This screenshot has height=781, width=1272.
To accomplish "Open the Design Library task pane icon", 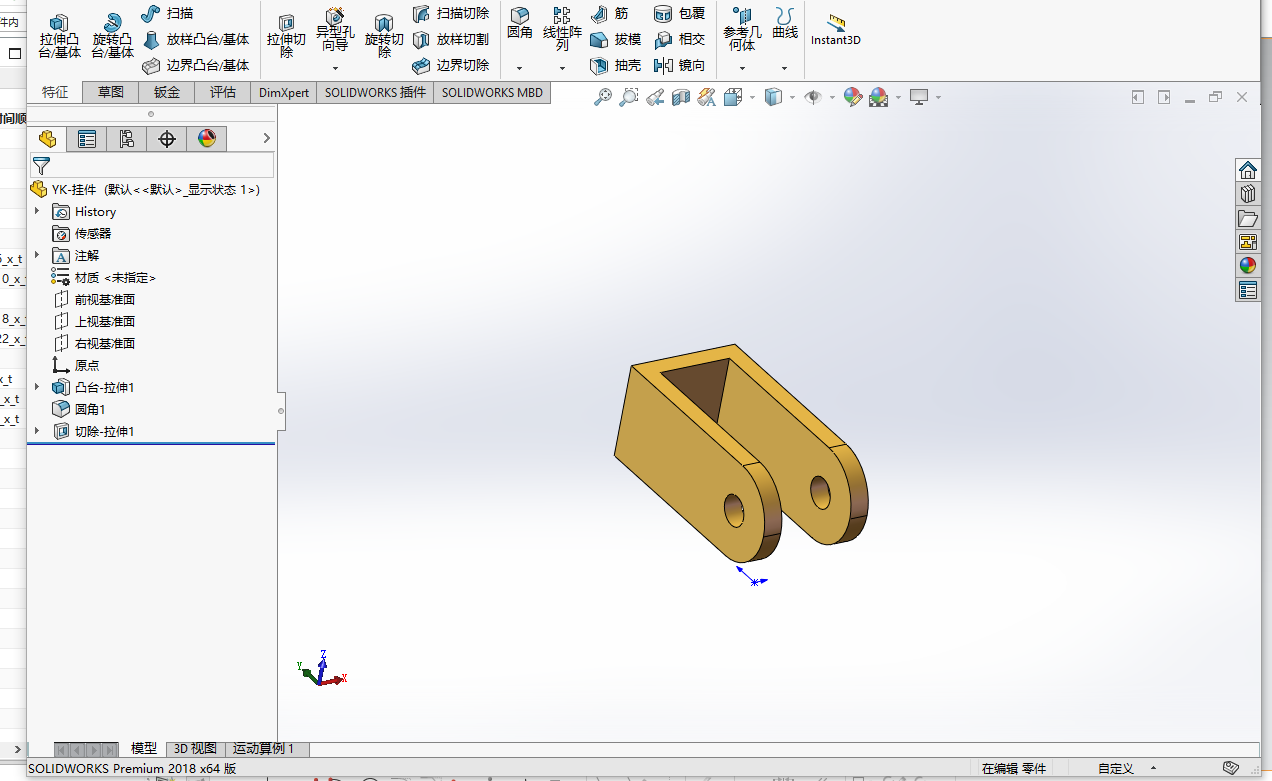I will pos(1247,193).
